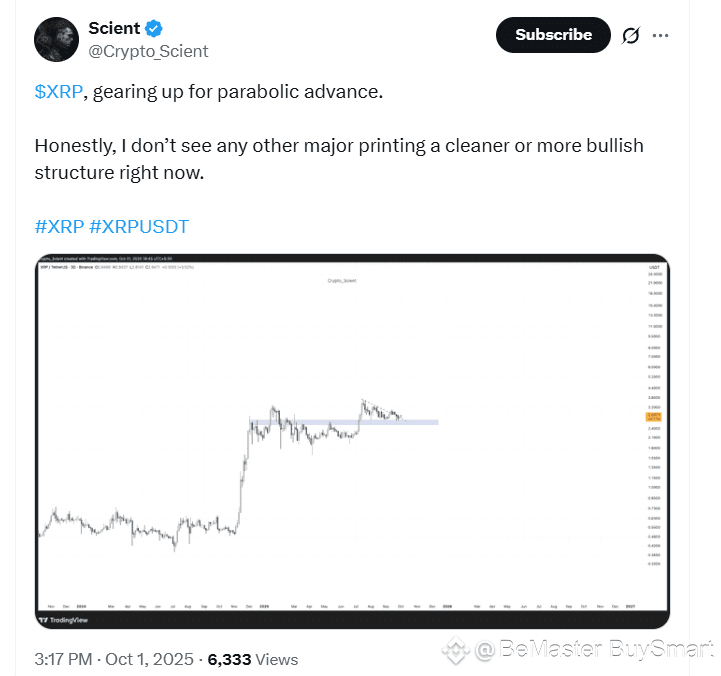Click the blue verified badge
This screenshot has height=676, width=721.
[x=154, y=29]
